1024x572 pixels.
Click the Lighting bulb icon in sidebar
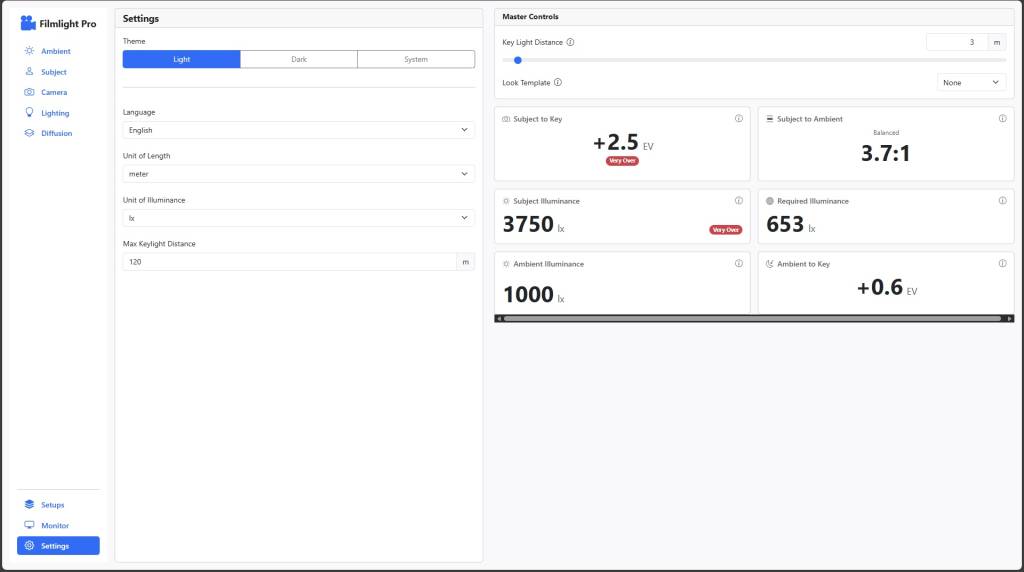click(x=29, y=112)
